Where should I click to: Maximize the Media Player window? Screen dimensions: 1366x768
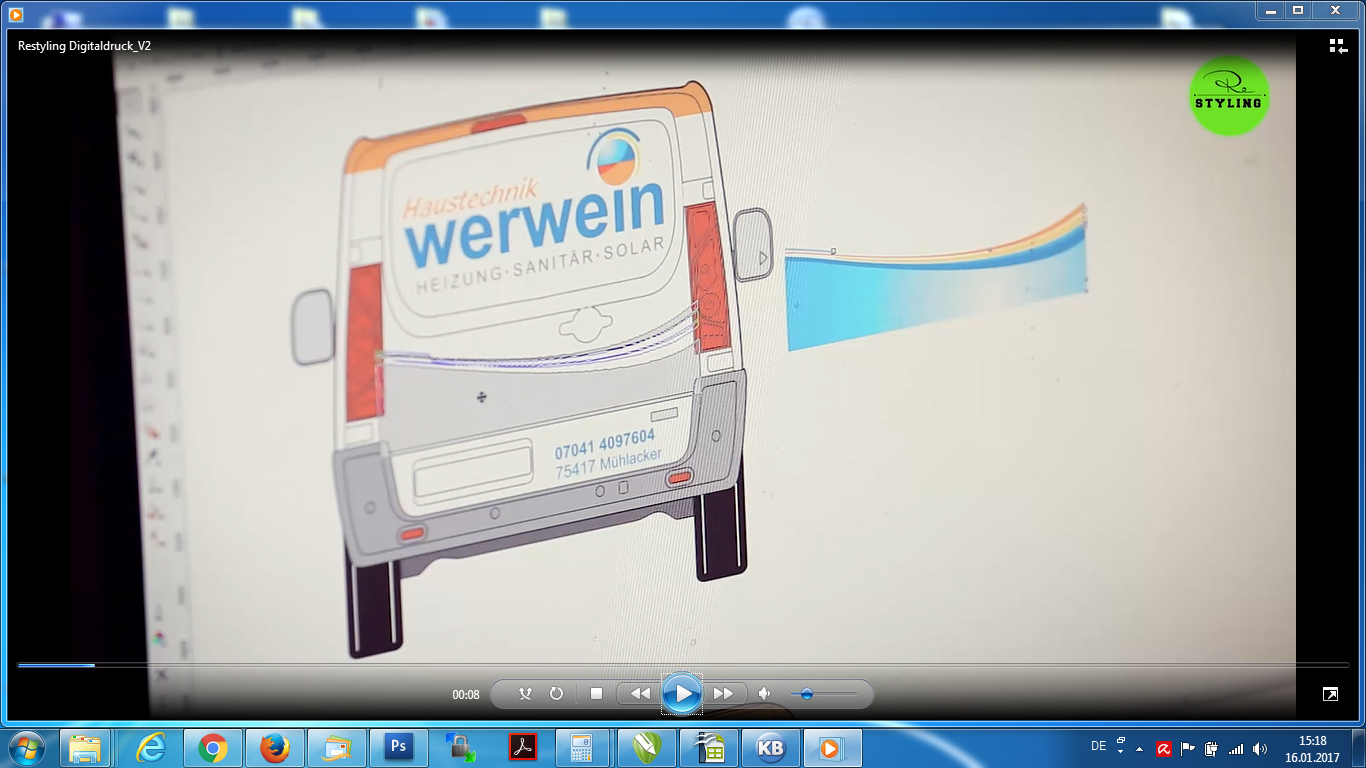[x=1298, y=10]
